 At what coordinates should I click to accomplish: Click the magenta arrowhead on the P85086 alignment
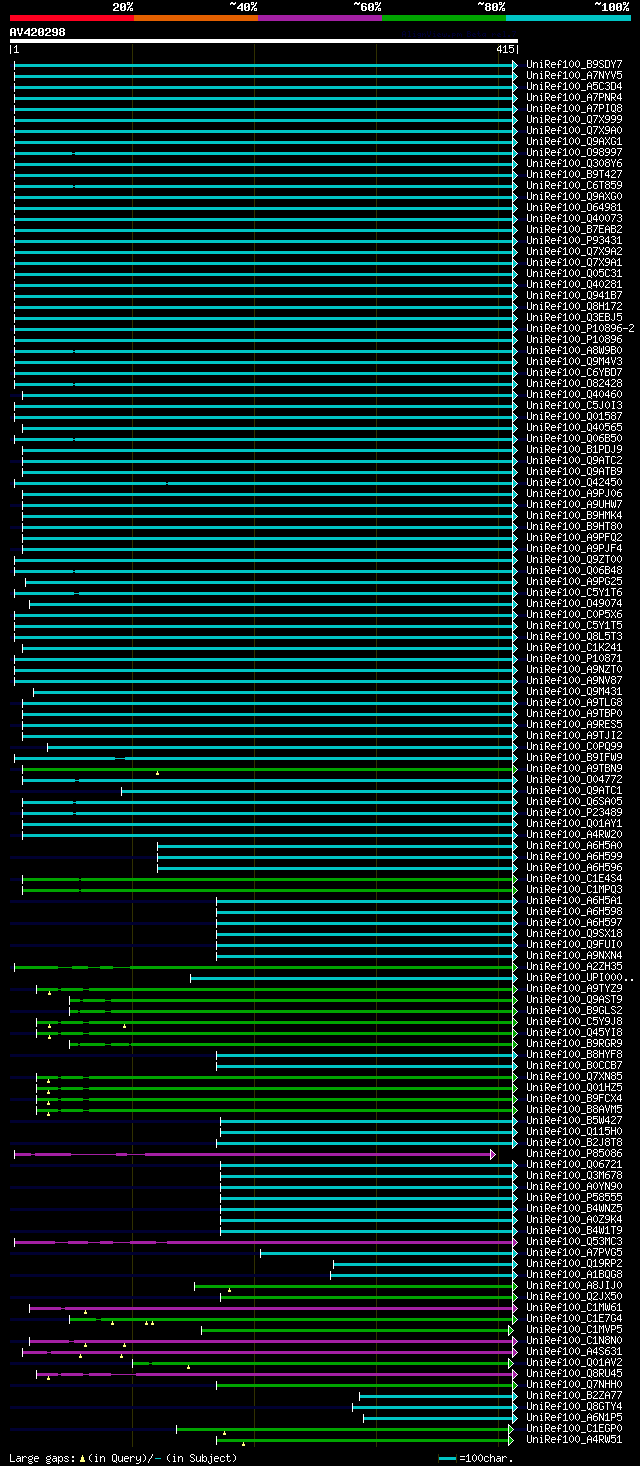click(493, 1153)
